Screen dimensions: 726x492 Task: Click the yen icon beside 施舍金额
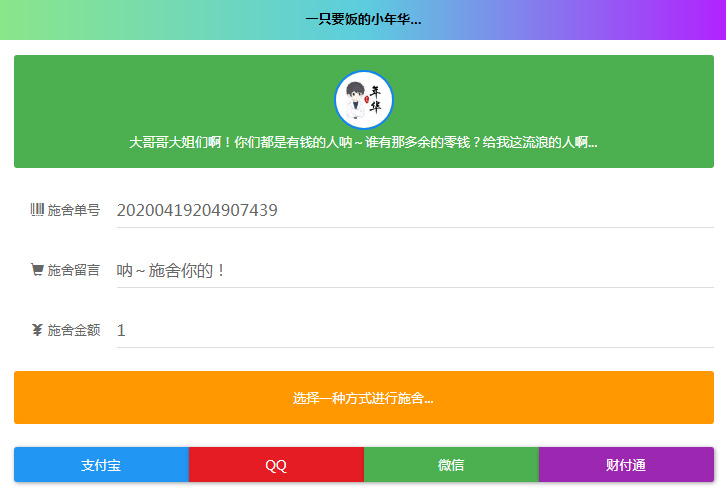coord(37,330)
